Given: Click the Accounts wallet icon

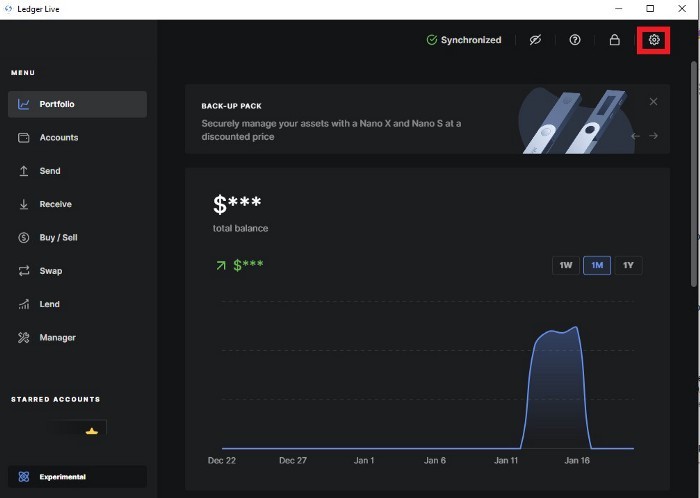Looking at the screenshot, I should coord(24,138).
